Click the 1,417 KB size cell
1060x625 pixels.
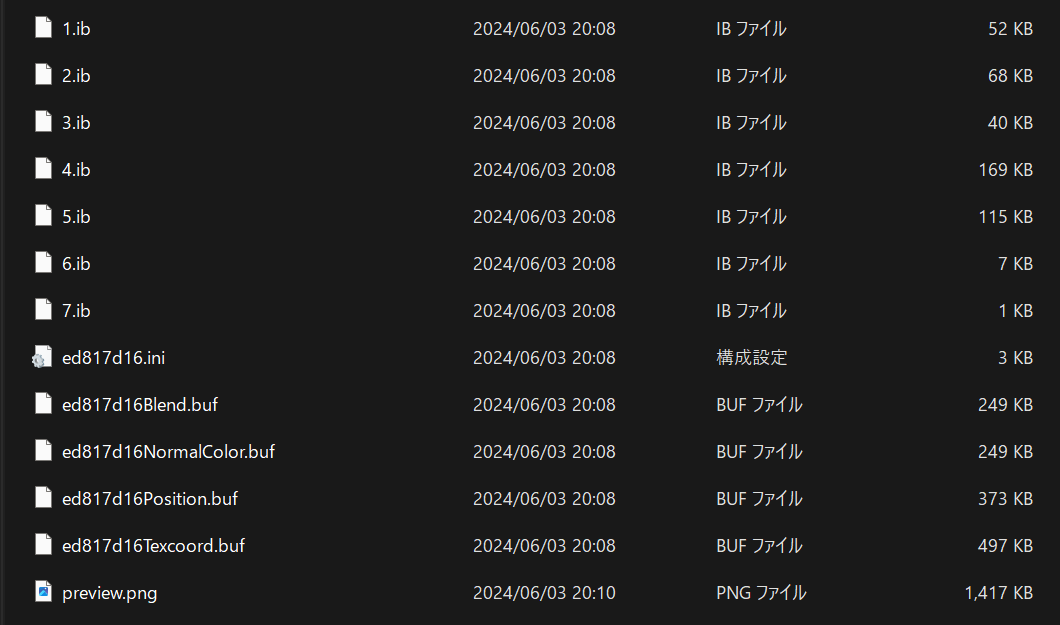tap(998, 593)
